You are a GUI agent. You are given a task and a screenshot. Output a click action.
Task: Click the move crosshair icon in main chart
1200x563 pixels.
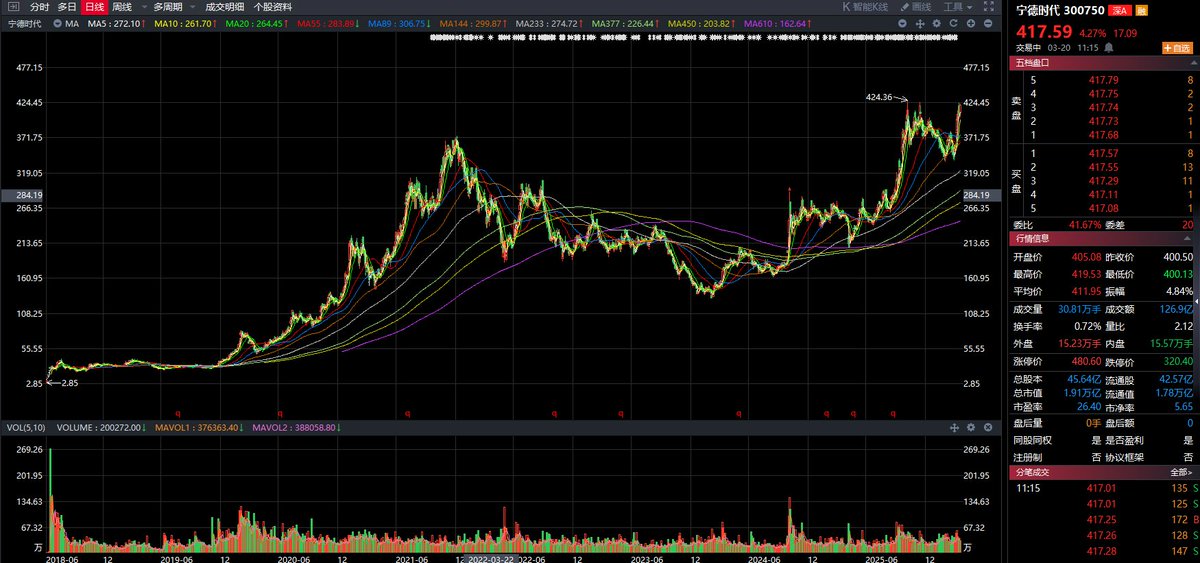[921, 22]
